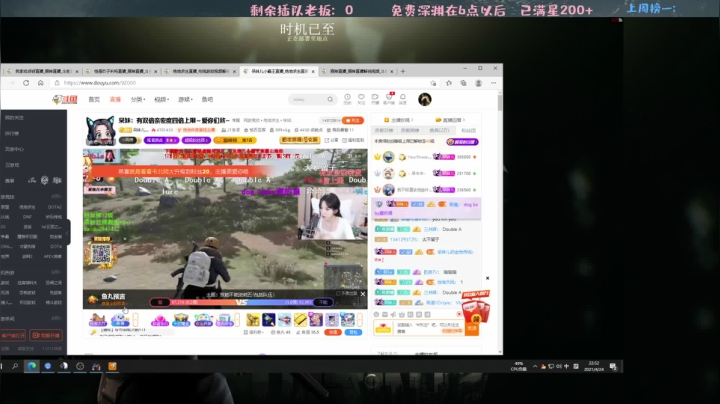Screen dimensions: 720x404
Task: Expand 游戏 games dropdown
Action: [x=186, y=99]
